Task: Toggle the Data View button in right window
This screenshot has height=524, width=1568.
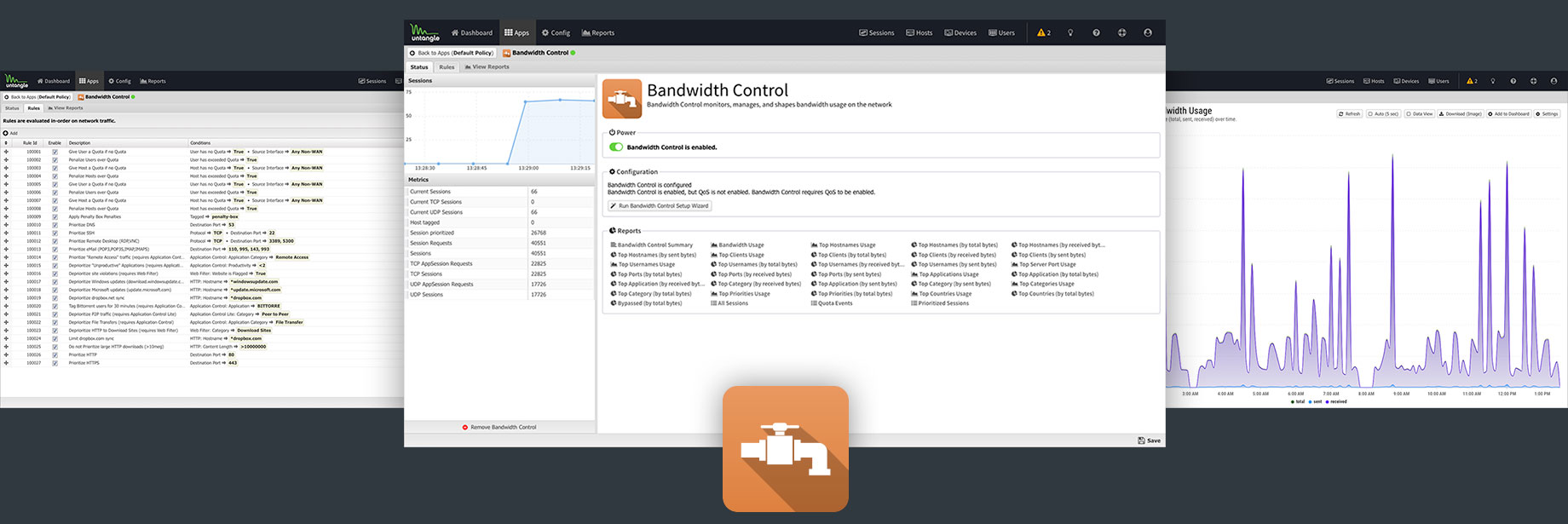Action: (x=1420, y=114)
